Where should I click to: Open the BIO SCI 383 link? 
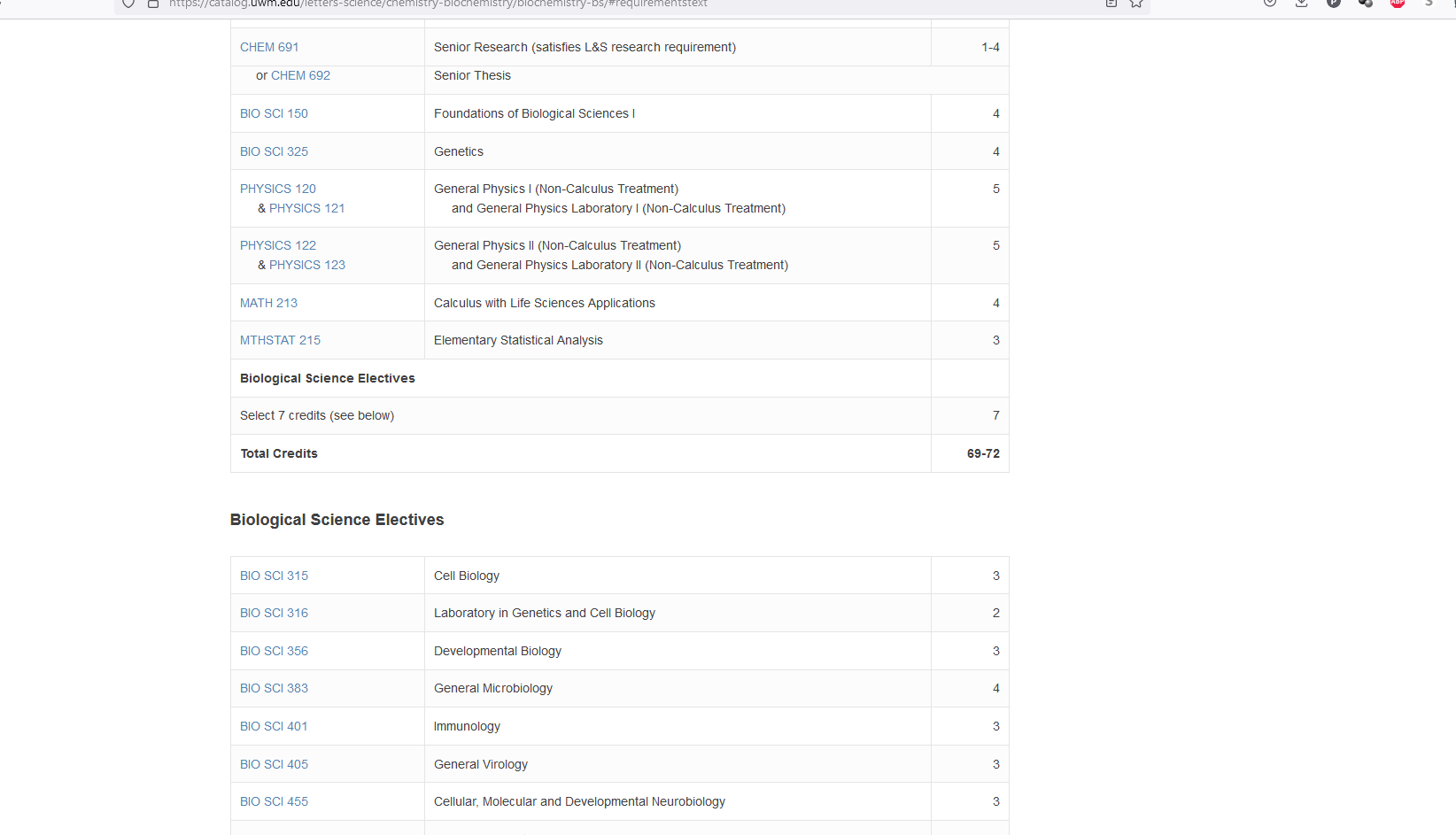click(274, 688)
